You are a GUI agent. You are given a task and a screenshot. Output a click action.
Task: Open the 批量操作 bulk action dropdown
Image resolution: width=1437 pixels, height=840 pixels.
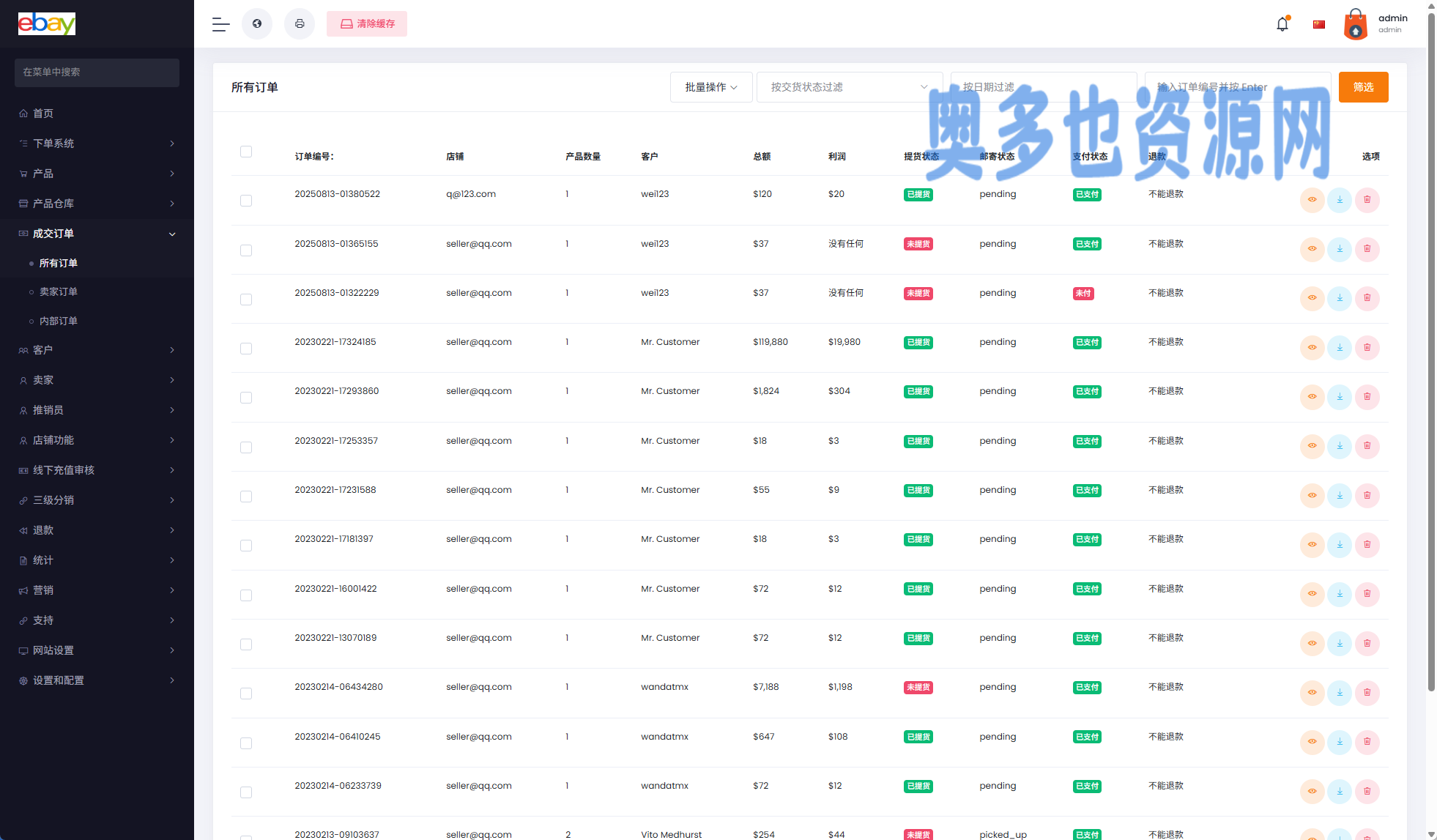[x=710, y=87]
